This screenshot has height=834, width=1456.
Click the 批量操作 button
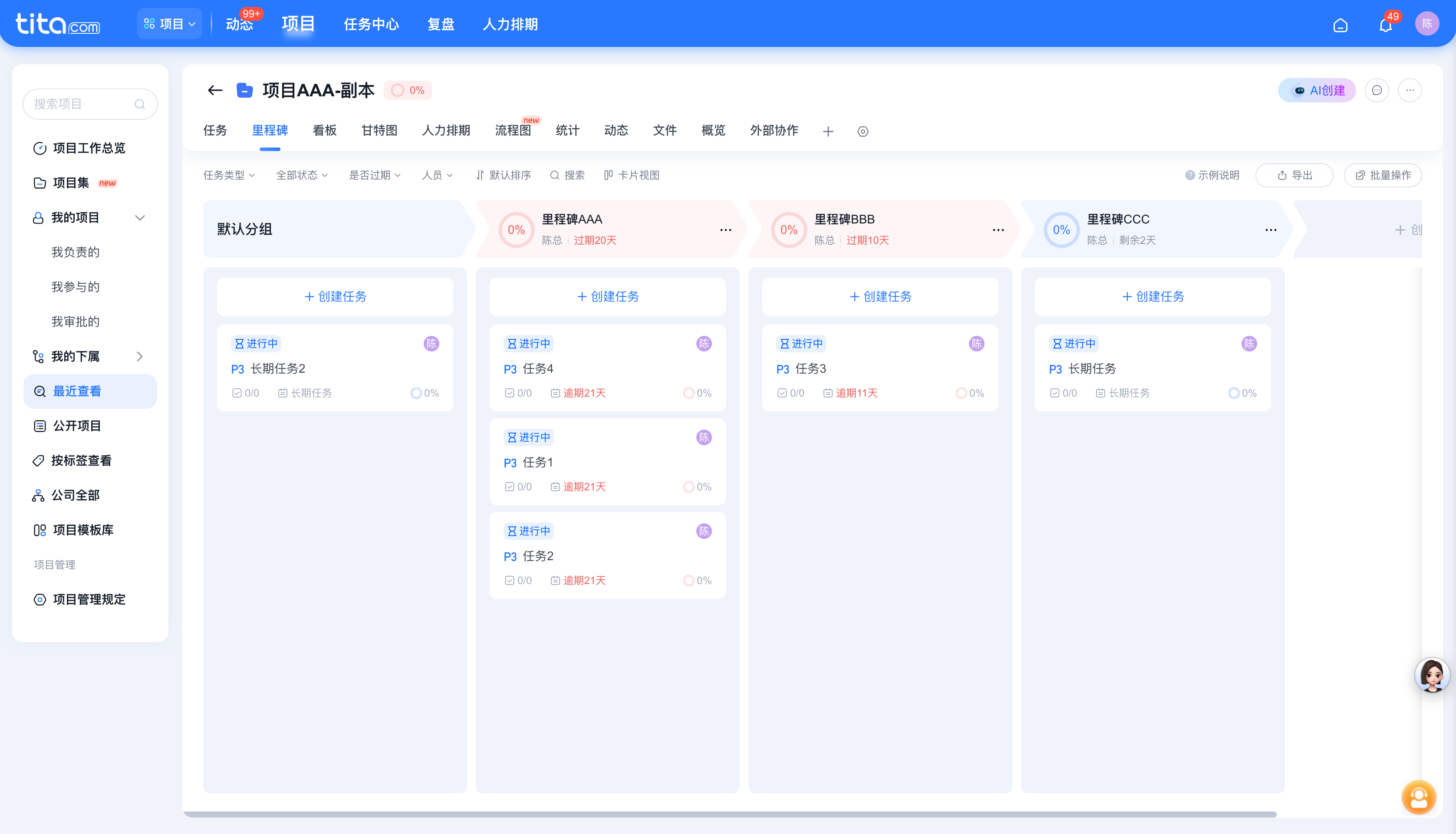coord(1382,175)
